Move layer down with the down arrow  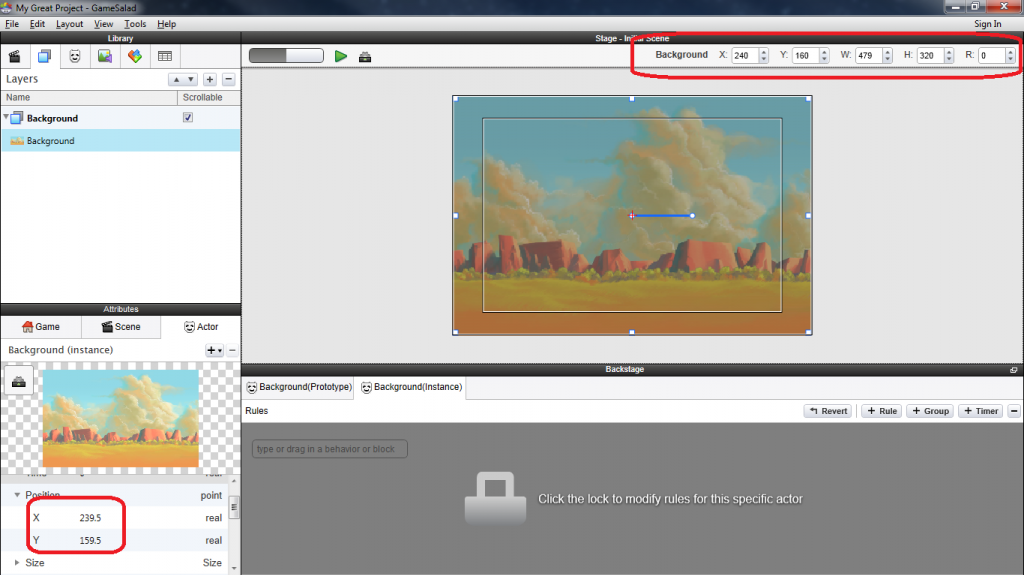[x=190, y=79]
